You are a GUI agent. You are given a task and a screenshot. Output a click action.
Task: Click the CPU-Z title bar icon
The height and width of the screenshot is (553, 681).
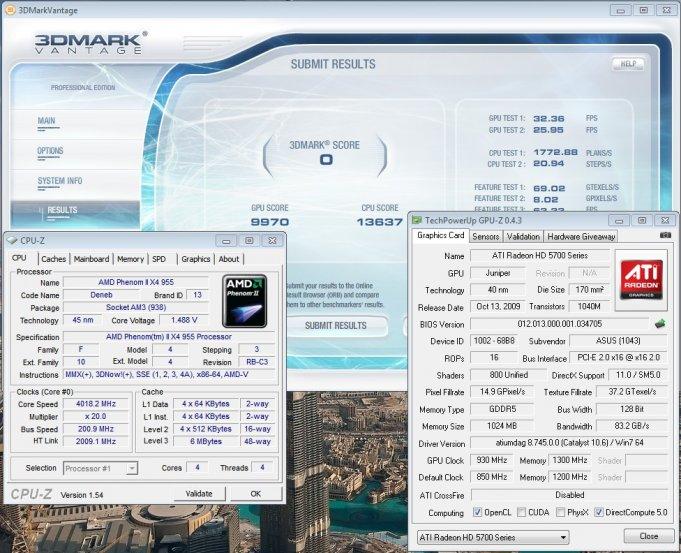pos(12,240)
